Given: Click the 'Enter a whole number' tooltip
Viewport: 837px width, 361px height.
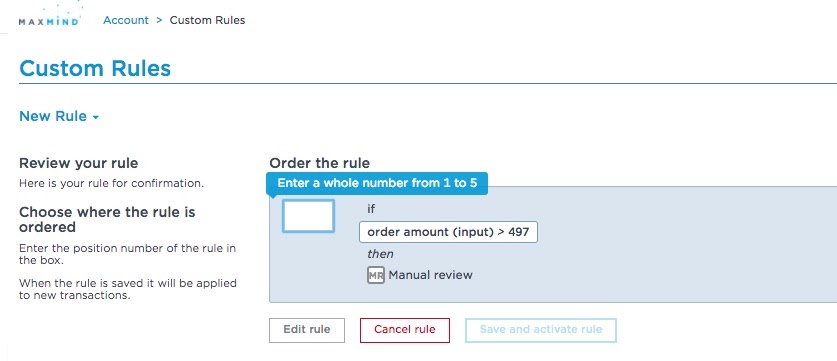Looking at the screenshot, I should tap(377, 183).
